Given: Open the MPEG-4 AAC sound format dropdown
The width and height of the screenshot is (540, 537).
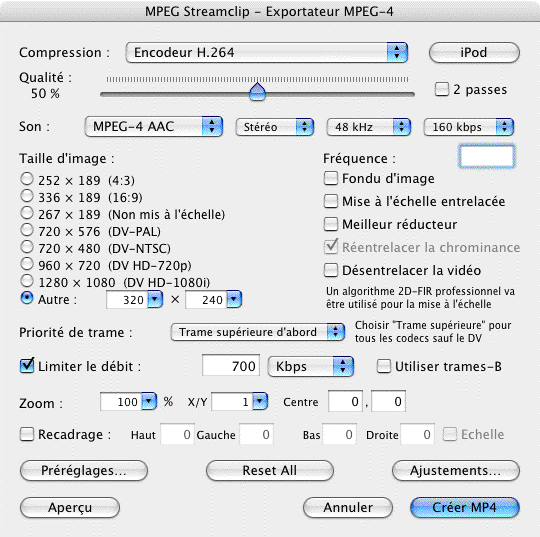Looking at the screenshot, I should pos(154,126).
